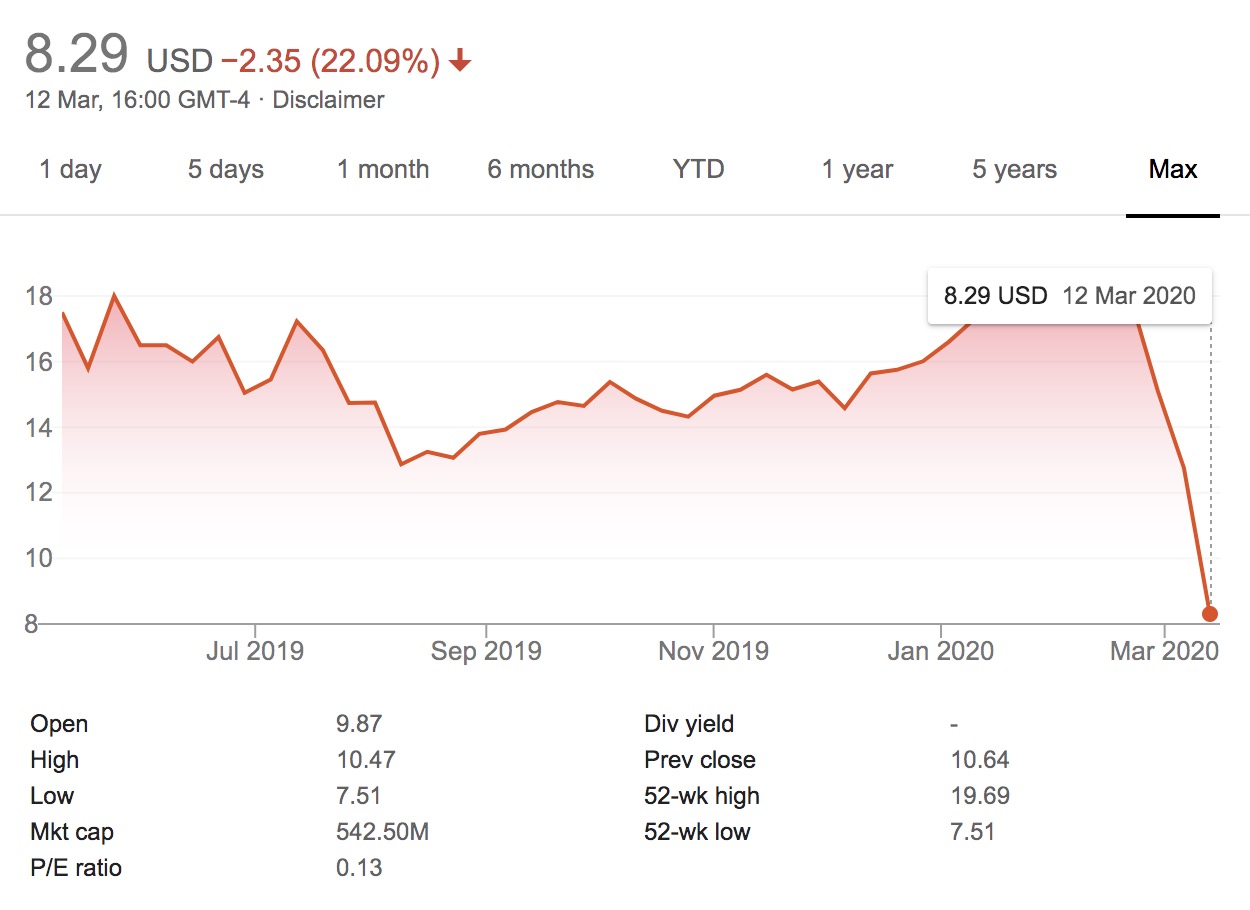Switch chart to 1 year
This screenshot has width=1250, height=910.
click(857, 170)
